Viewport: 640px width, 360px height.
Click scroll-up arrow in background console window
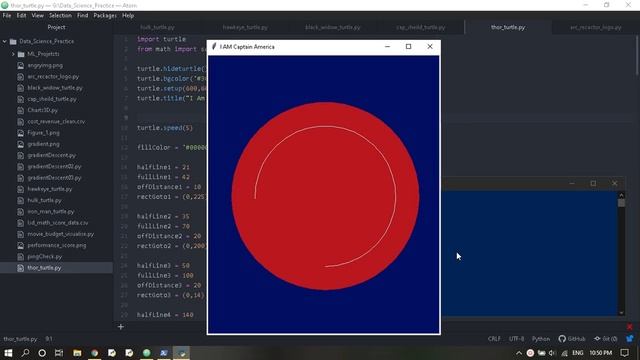pyautogui.click(x=621, y=195)
